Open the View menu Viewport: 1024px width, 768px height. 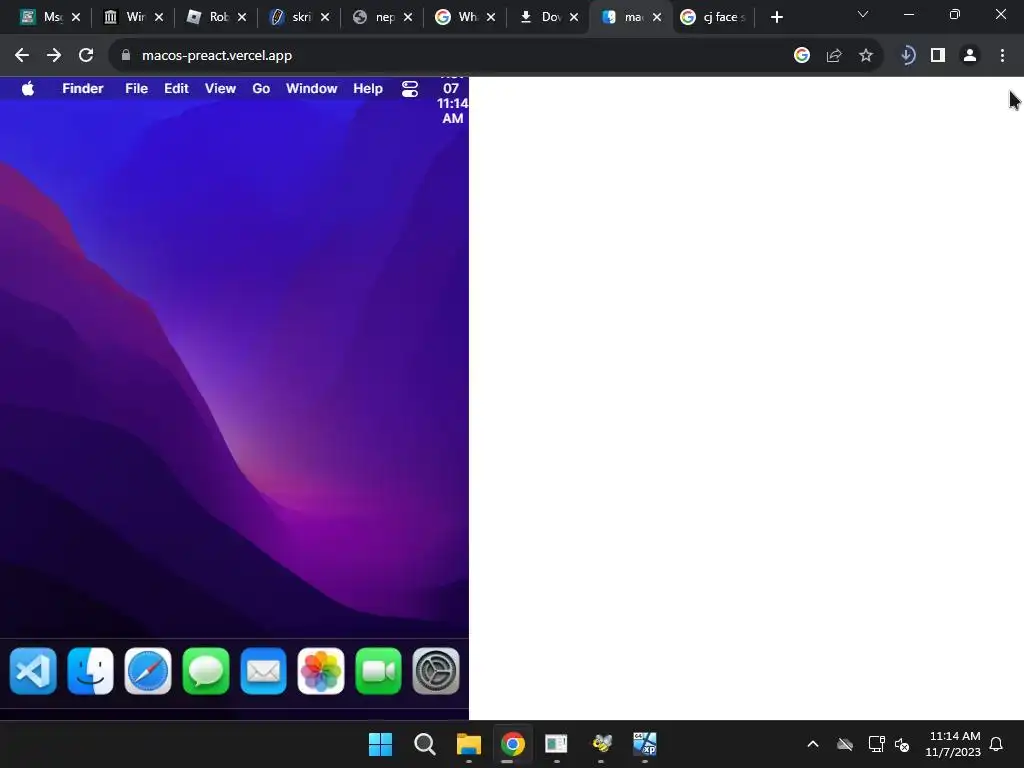point(220,89)
